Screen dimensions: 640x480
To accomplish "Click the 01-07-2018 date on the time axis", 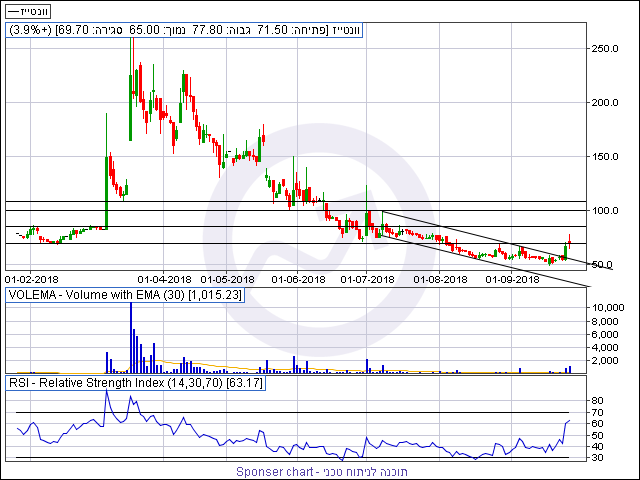I will pos(368,279).
